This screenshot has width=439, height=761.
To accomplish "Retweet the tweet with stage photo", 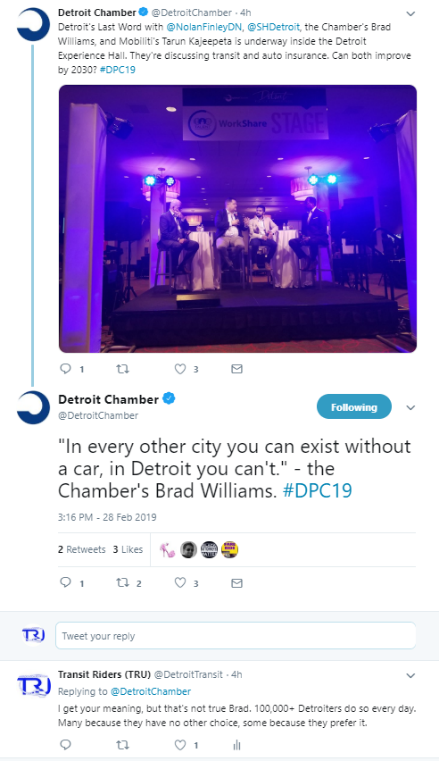I will tap(123, 369).
